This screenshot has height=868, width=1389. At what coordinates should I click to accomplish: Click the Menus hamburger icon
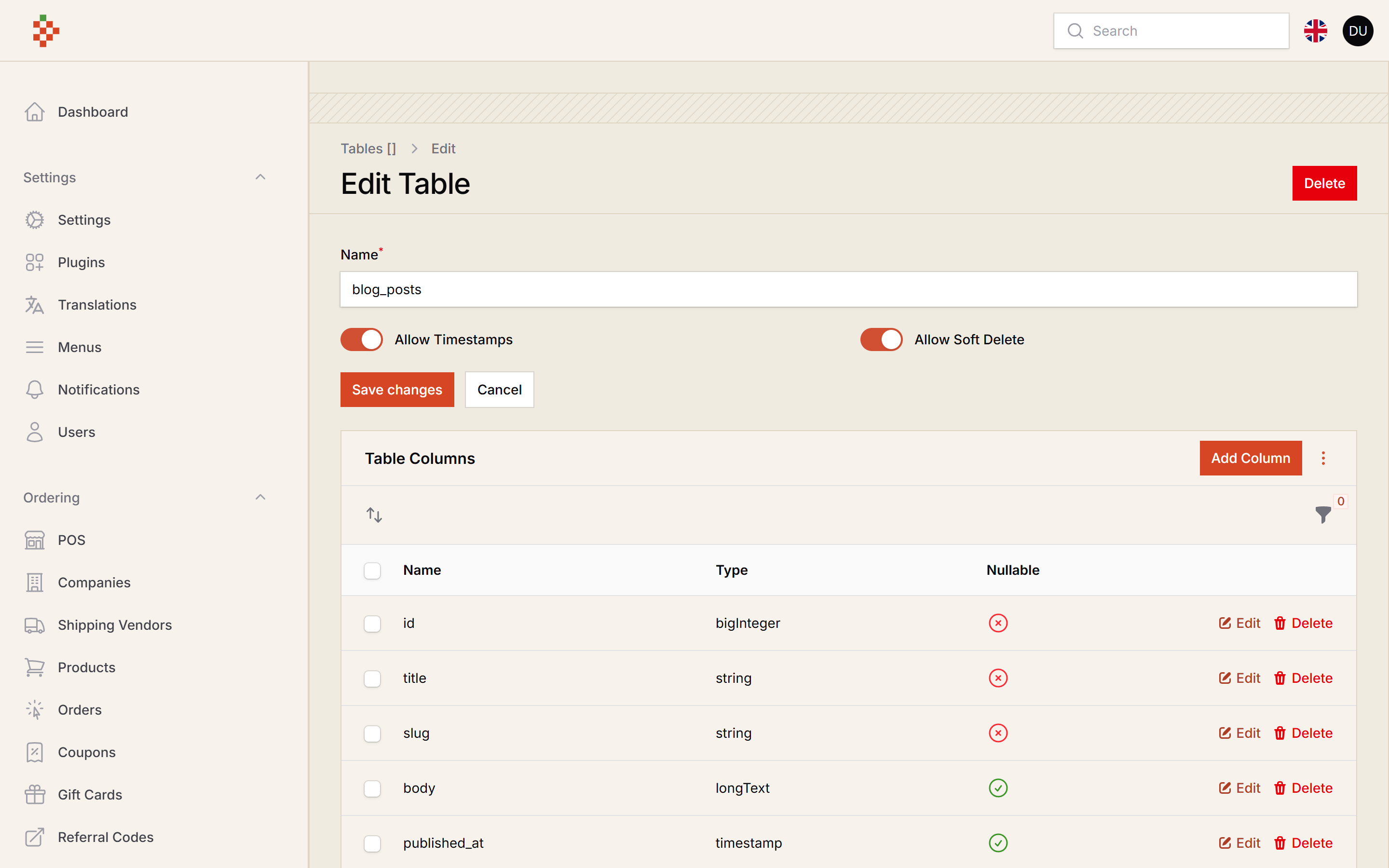coord(34,347)
